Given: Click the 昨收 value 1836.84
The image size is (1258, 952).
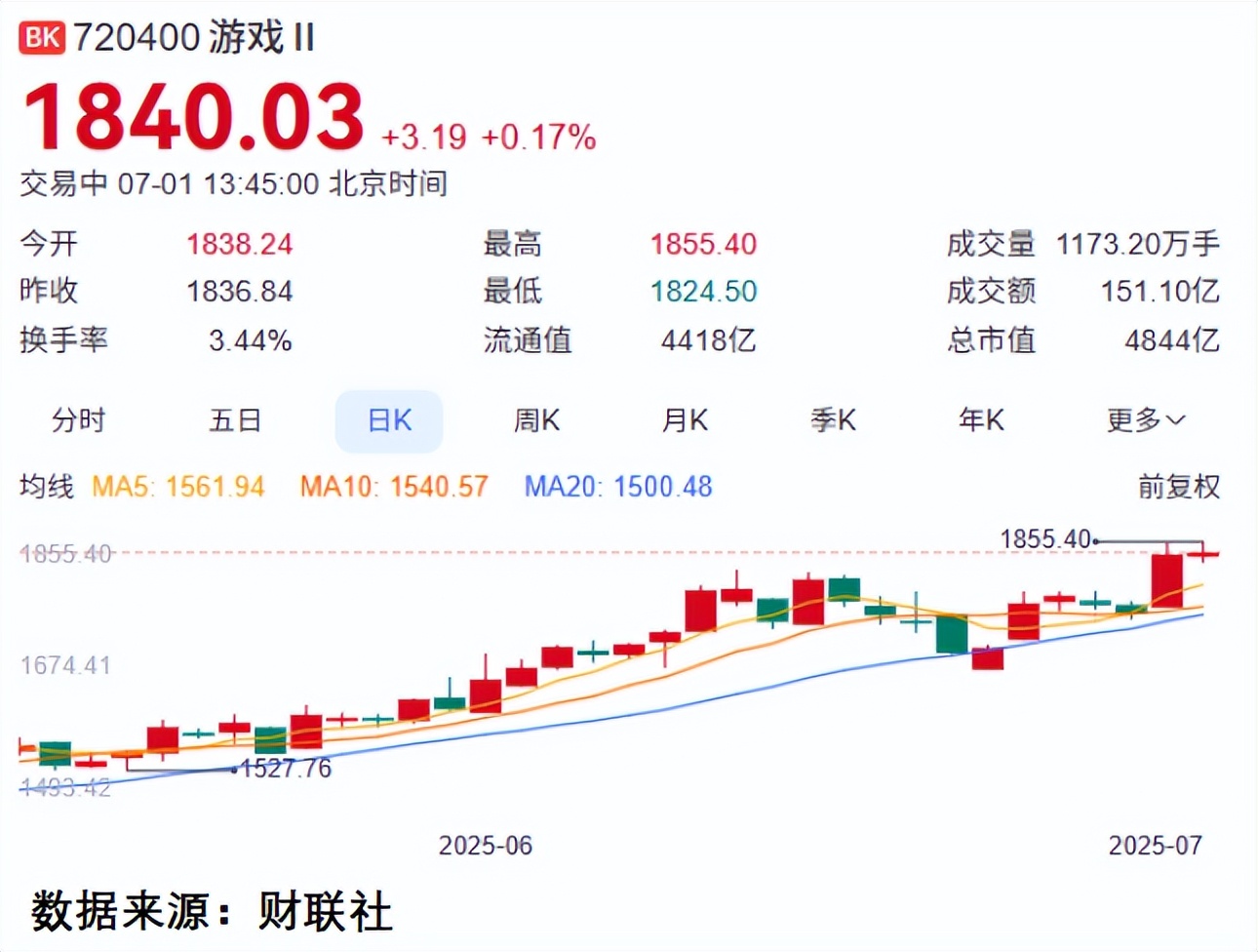Looking at the screenshot, I should (240, 291).
